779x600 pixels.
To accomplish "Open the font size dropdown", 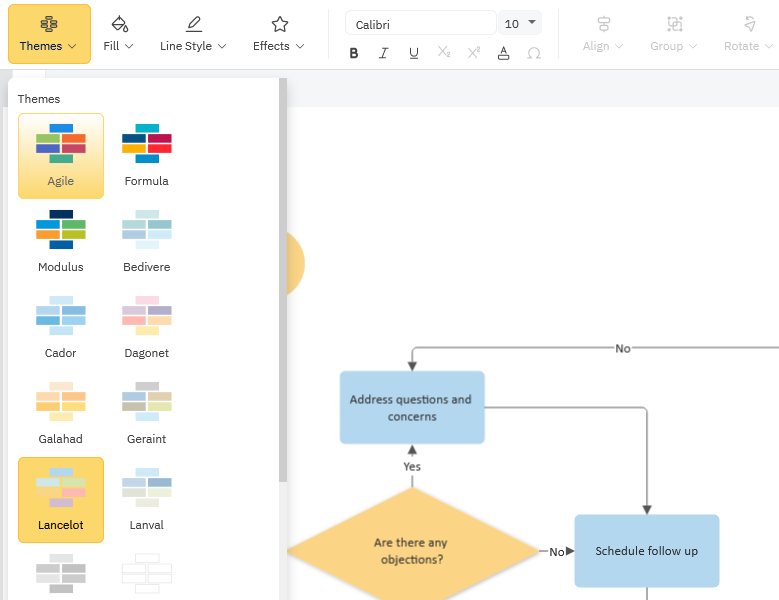I will point(520,23).
